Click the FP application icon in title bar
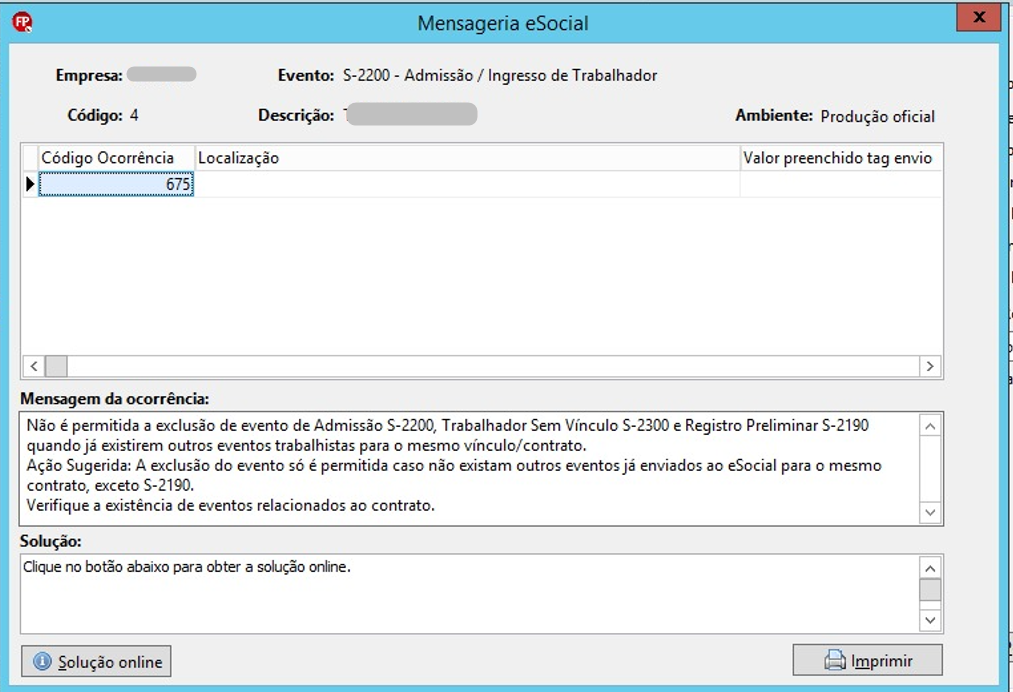The image size is (1013, 692). point(23,23)
